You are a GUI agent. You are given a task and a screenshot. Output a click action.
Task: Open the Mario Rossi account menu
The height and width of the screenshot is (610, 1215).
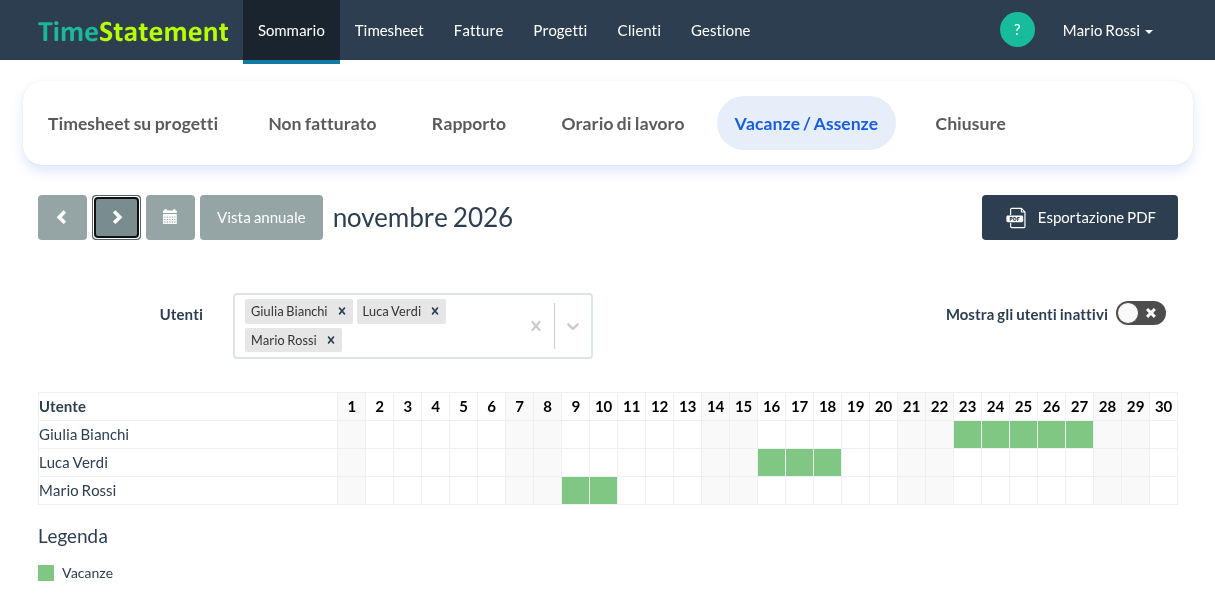click(1108, 30)
